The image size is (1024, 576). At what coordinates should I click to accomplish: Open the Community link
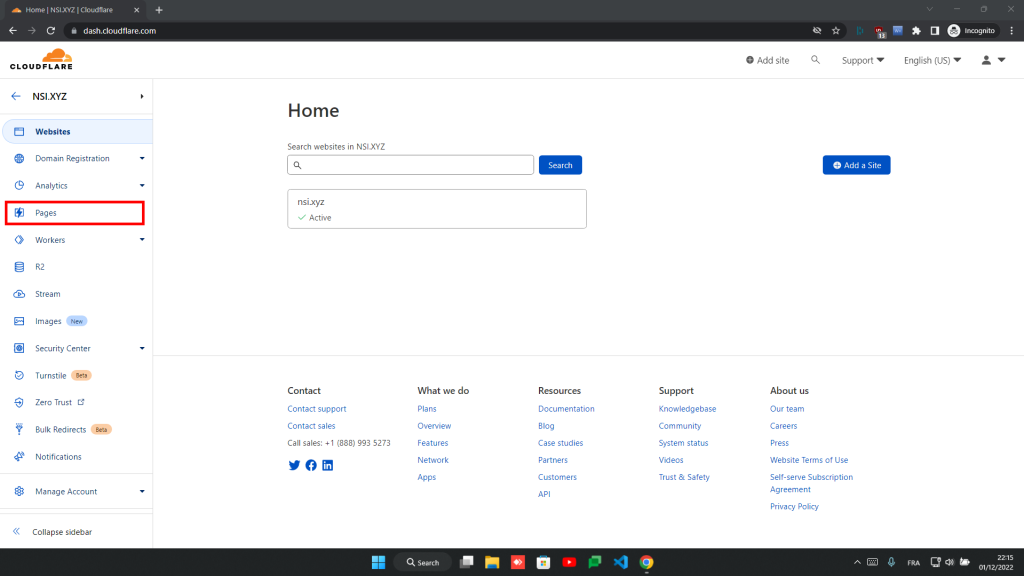(x=680, y=426)
